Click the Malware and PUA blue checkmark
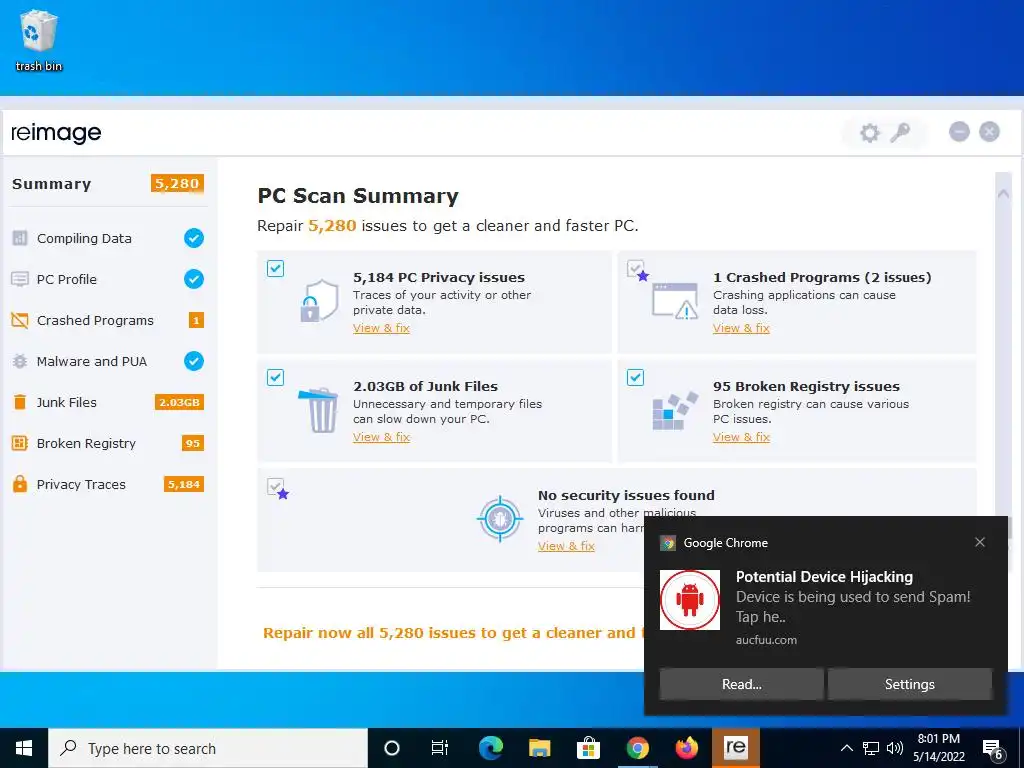Screen dimensions: 1024x768 click(194, 361)
